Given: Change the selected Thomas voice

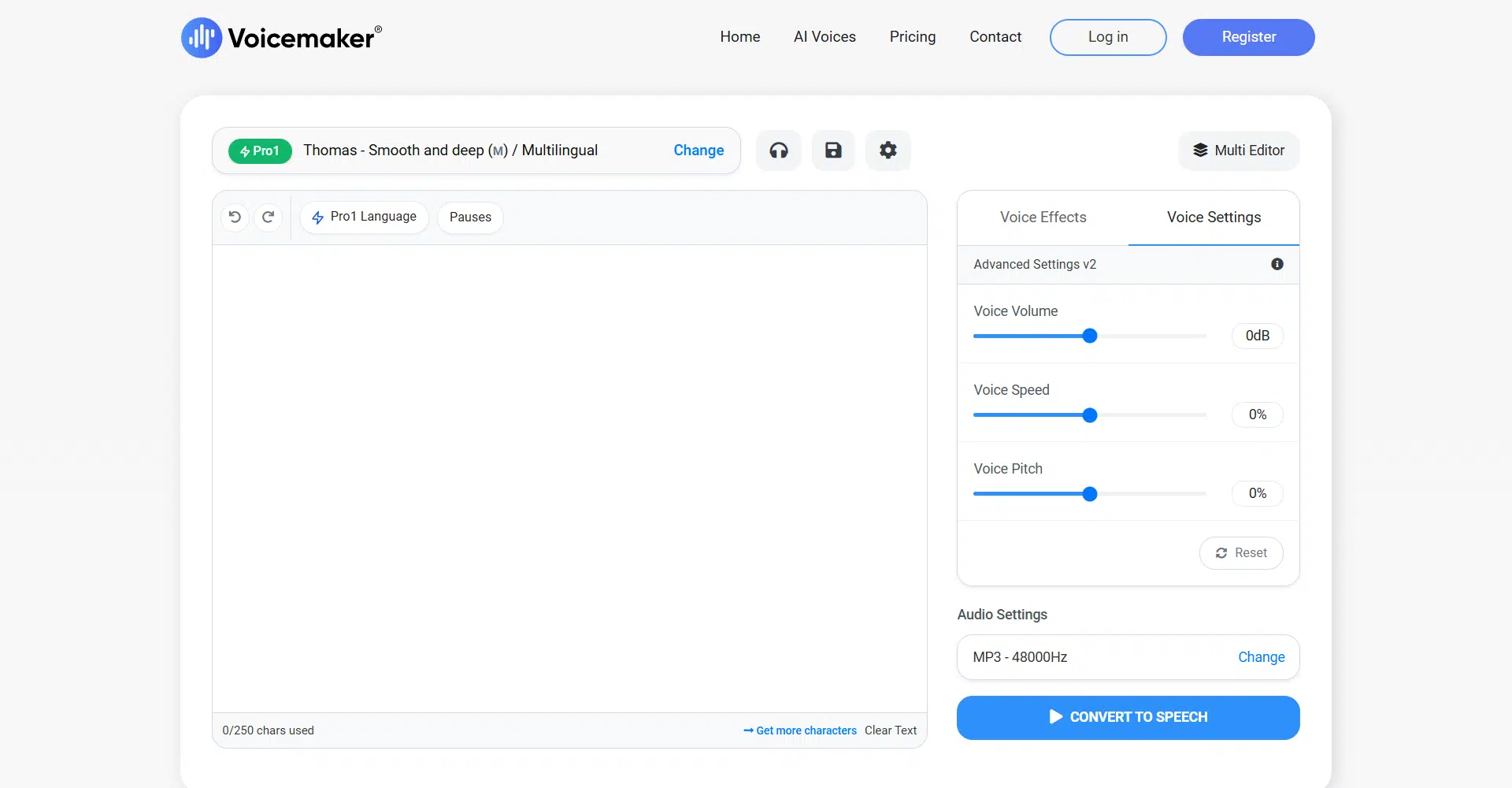Looking at the screenshot, I should (x=698, y=151).
